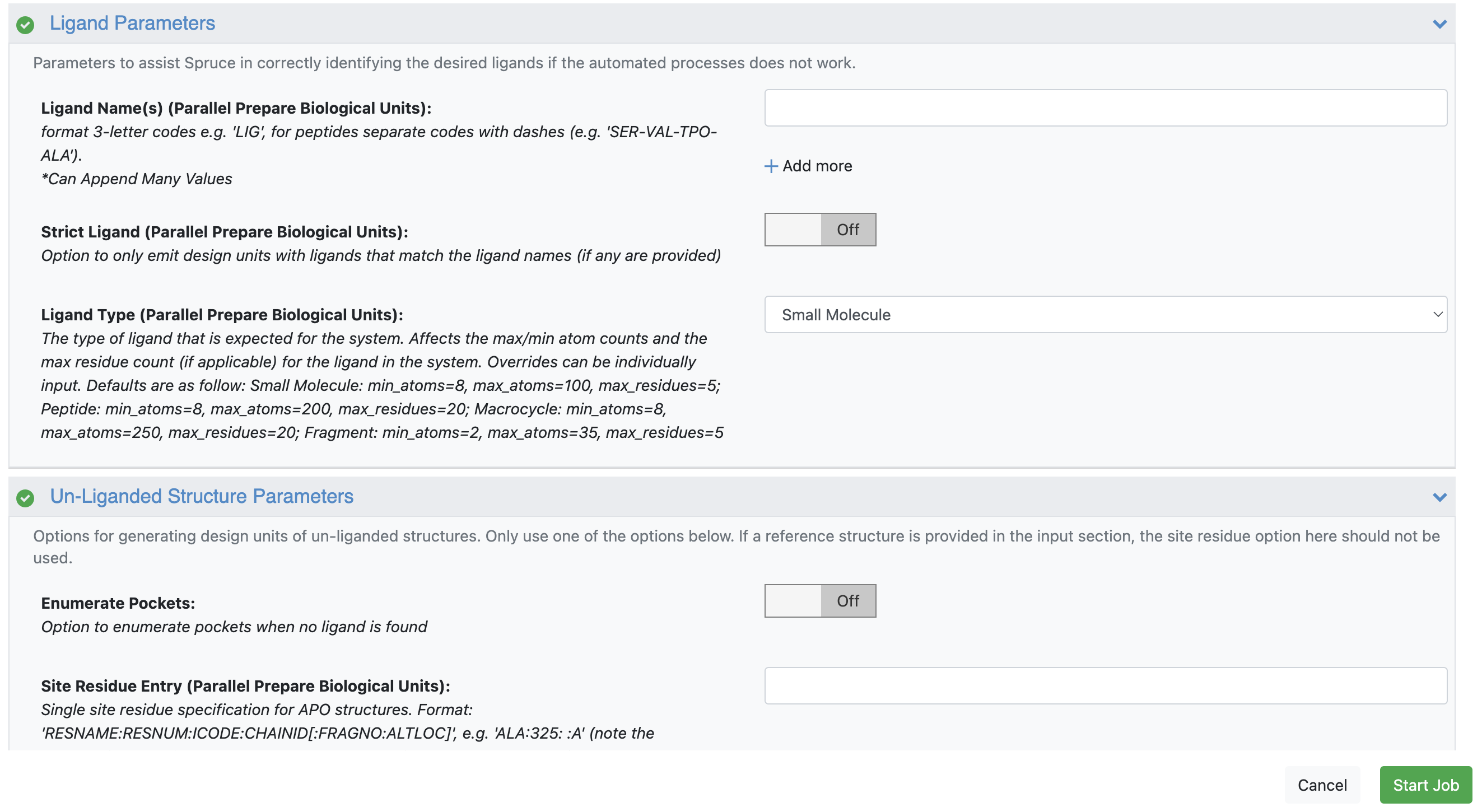Click the green checkmark beside Un-Liganded Structure Parameters
The image size is (1482, 812).
(x=25, y=497)
